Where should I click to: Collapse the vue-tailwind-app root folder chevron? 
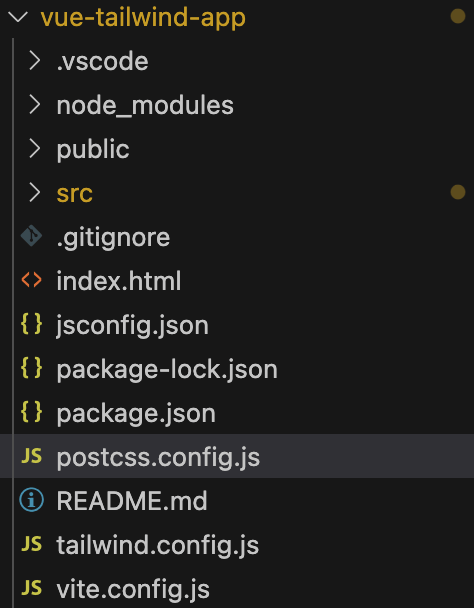17,17
